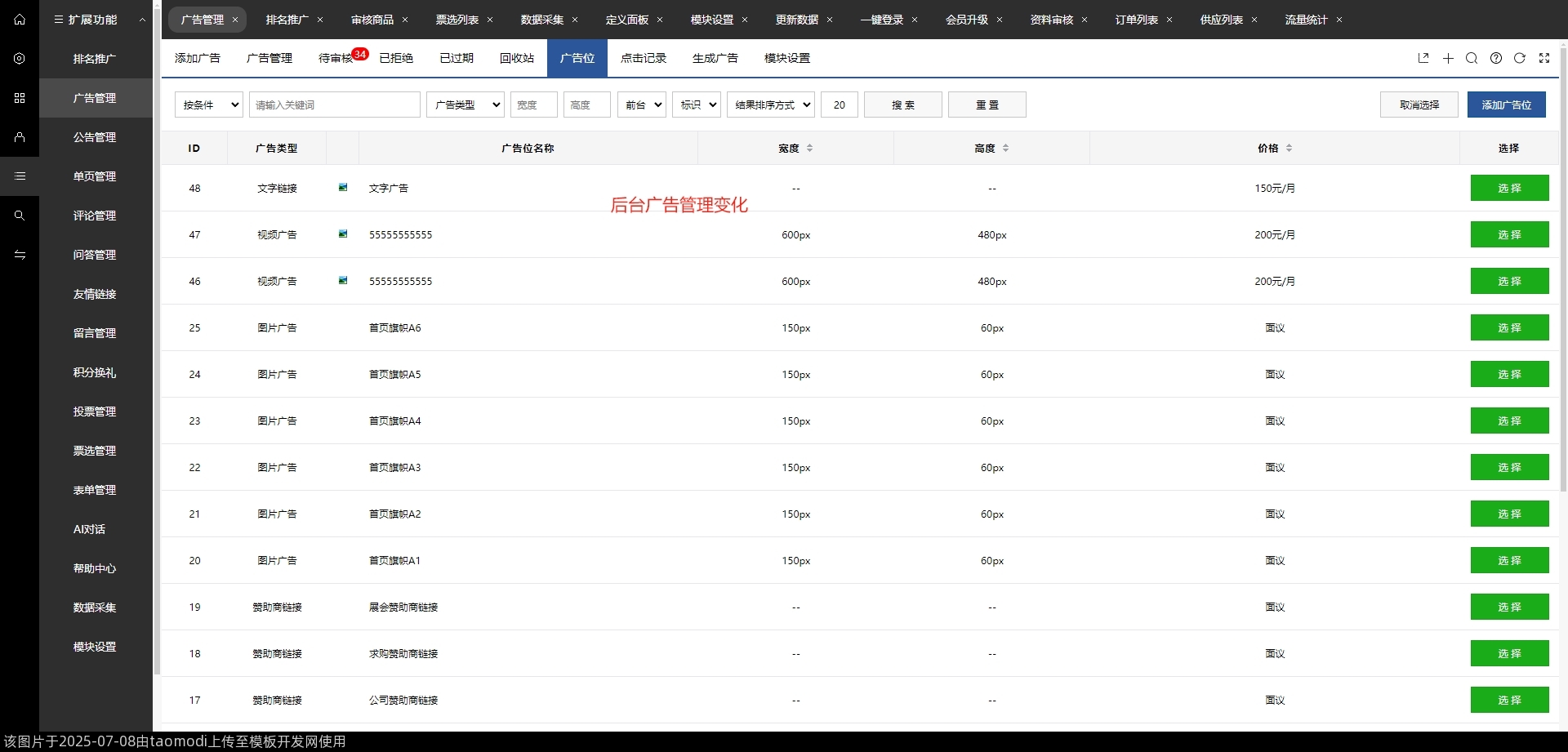Image resolution: width=1568 pixels, height=752 pixels.
Task: Open the 广告类型 dropdown
Action: (465, 105)
